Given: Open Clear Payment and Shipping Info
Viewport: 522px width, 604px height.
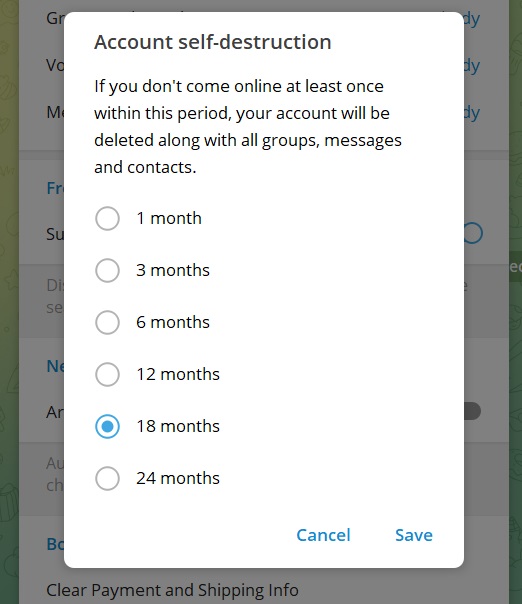Looking at the screenshot, I should click(x=172, y=590).
